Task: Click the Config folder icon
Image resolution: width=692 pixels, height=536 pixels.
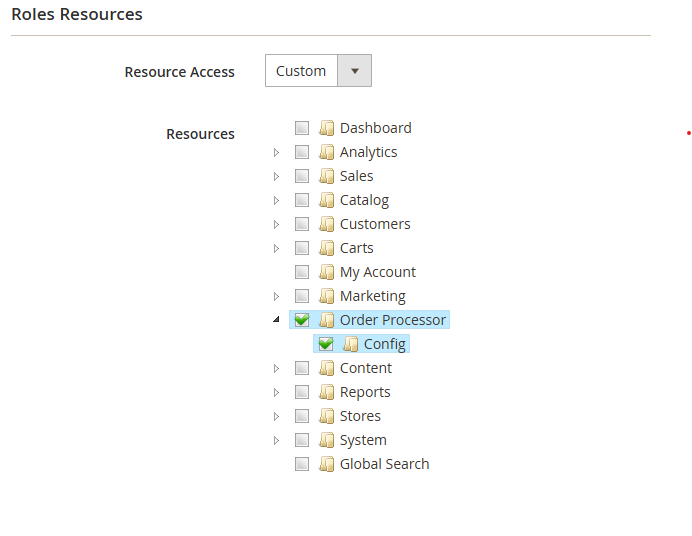Action: 350,344
